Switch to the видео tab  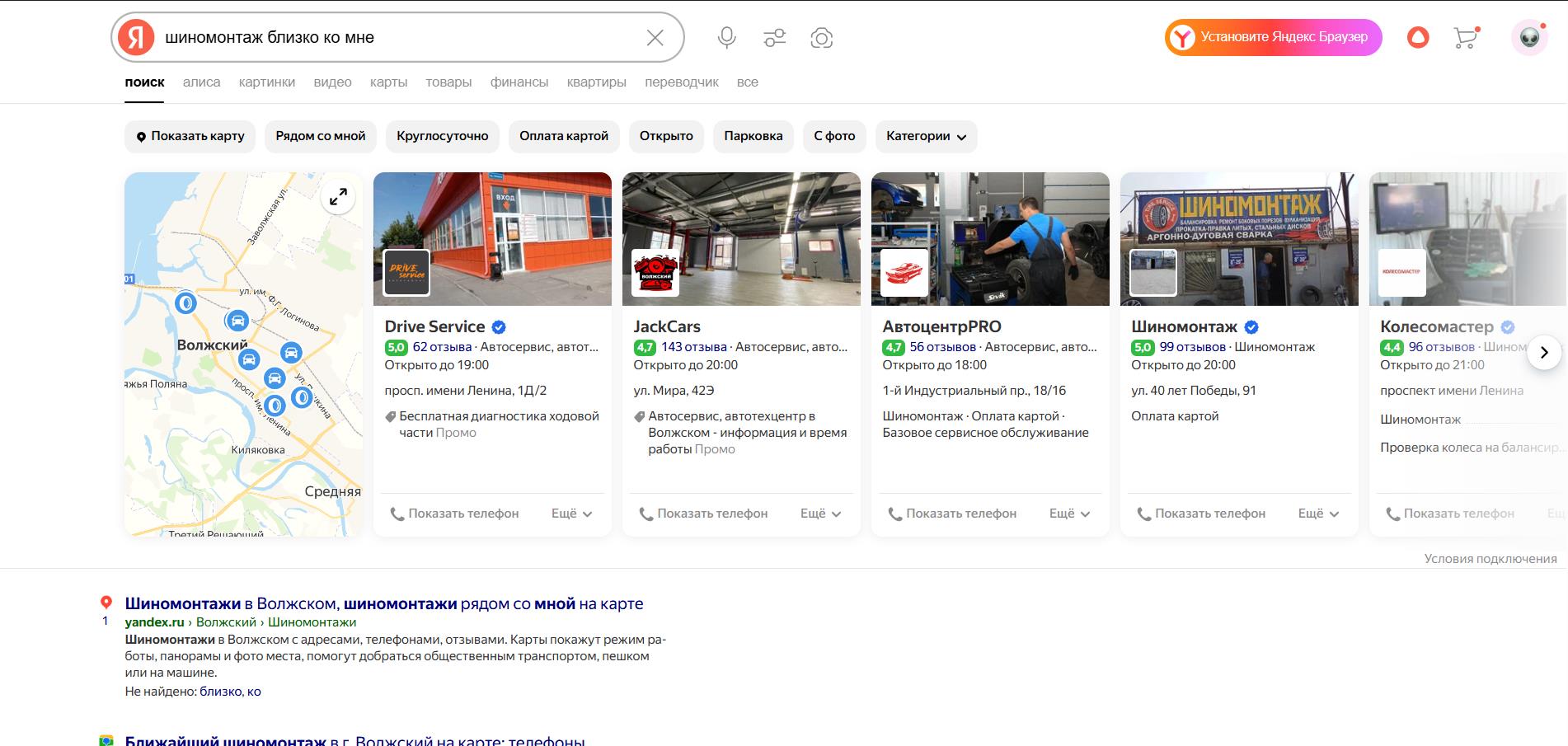[x=332, y=82]
